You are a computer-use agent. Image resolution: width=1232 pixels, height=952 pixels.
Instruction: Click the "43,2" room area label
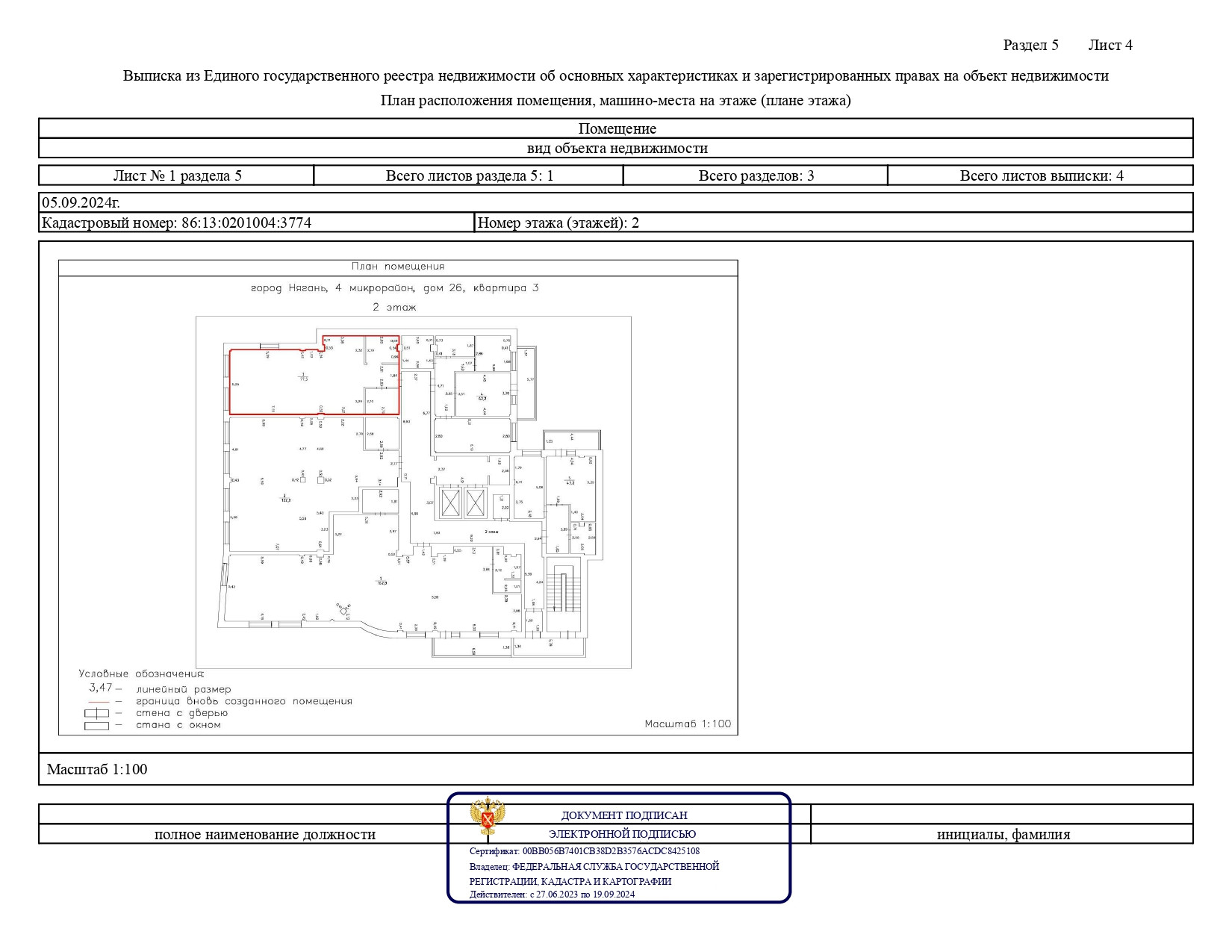click(x=570, y=482)
